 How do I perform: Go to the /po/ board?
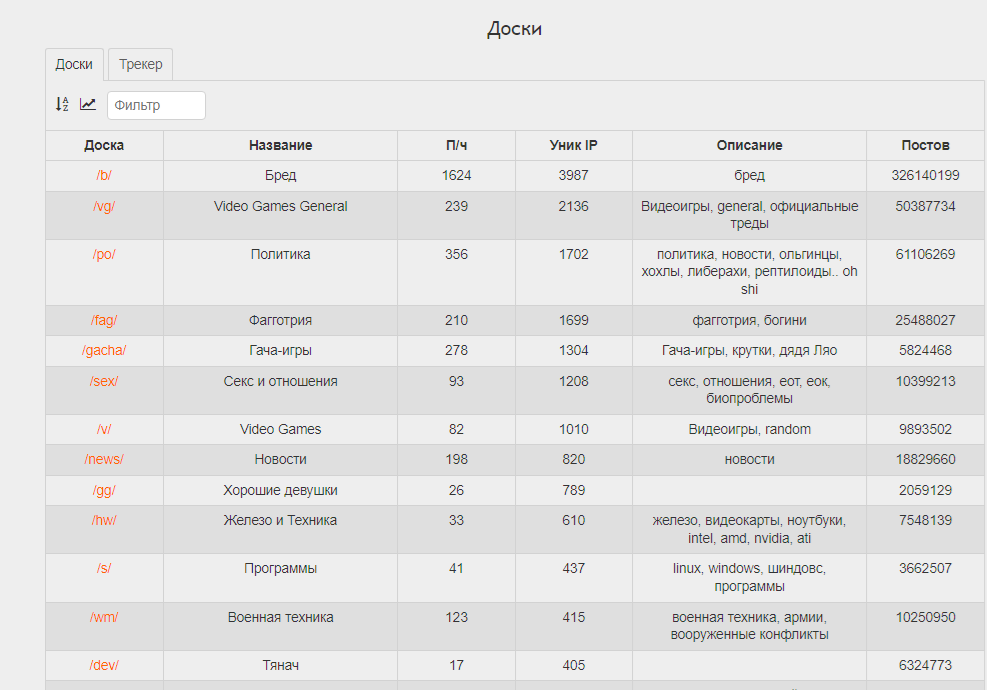104,254
